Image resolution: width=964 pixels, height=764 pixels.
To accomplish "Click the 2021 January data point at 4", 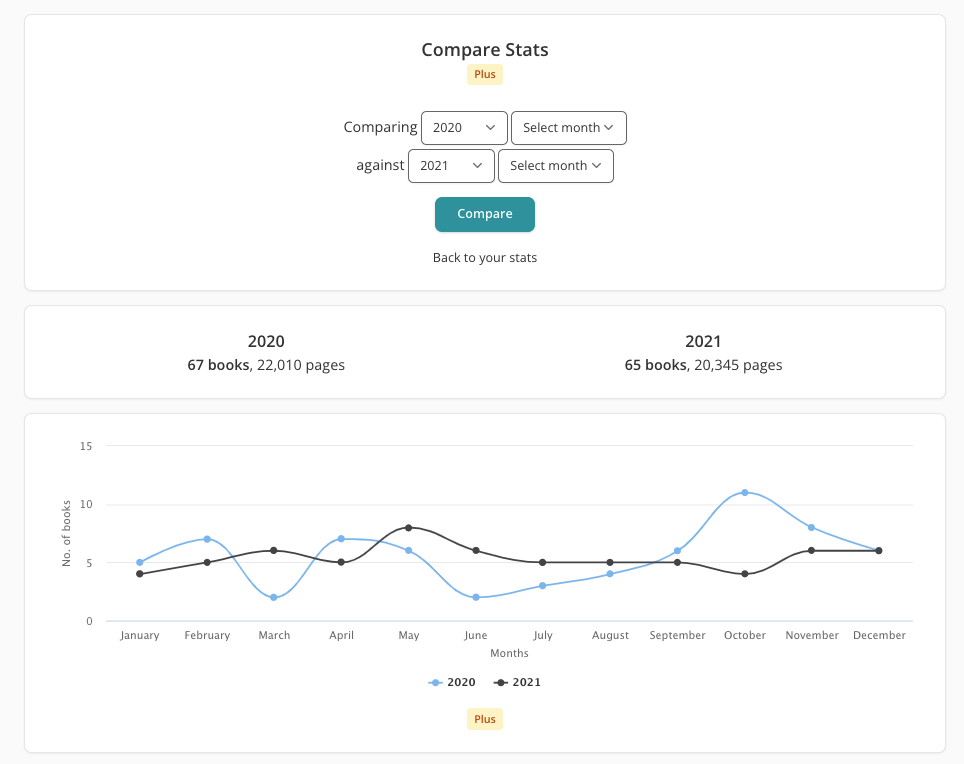I will coord(140,574).
